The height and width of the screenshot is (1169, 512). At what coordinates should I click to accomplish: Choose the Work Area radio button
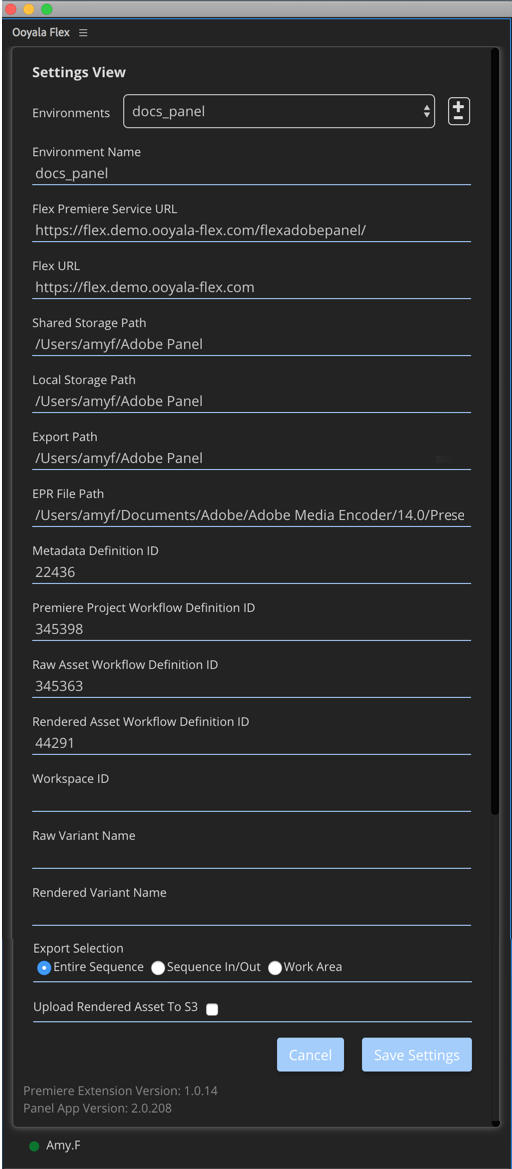coord(275,968)
